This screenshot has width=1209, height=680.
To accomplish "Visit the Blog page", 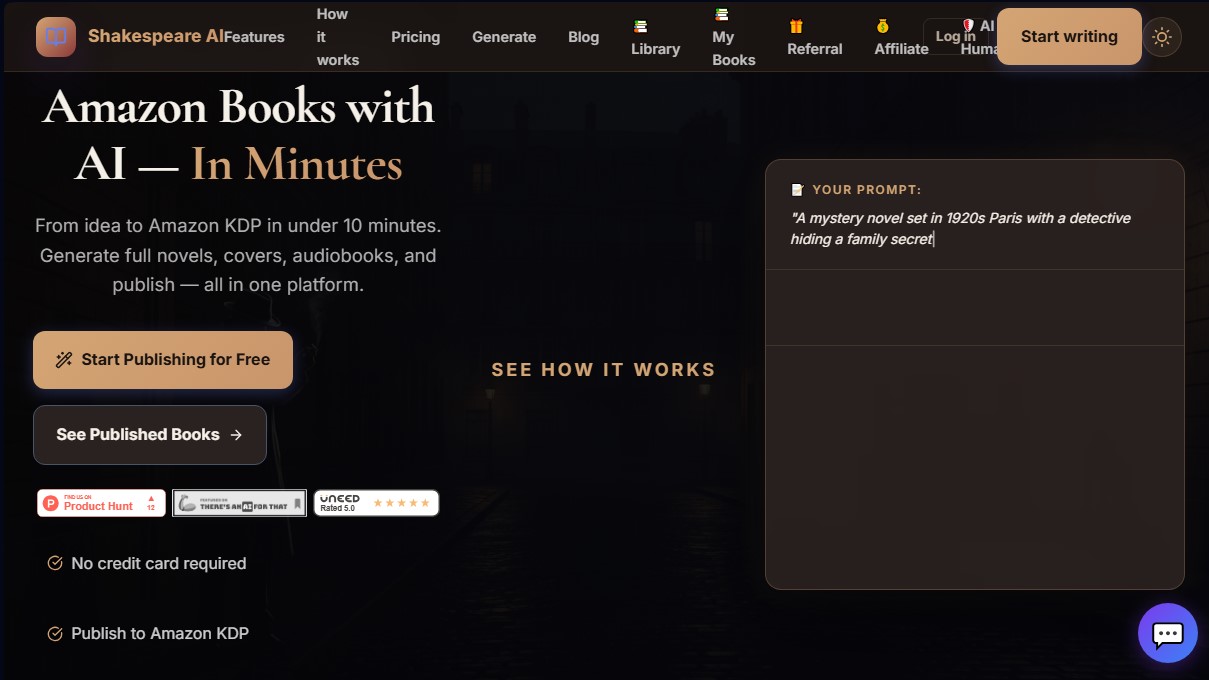I will tap(583, 37).
